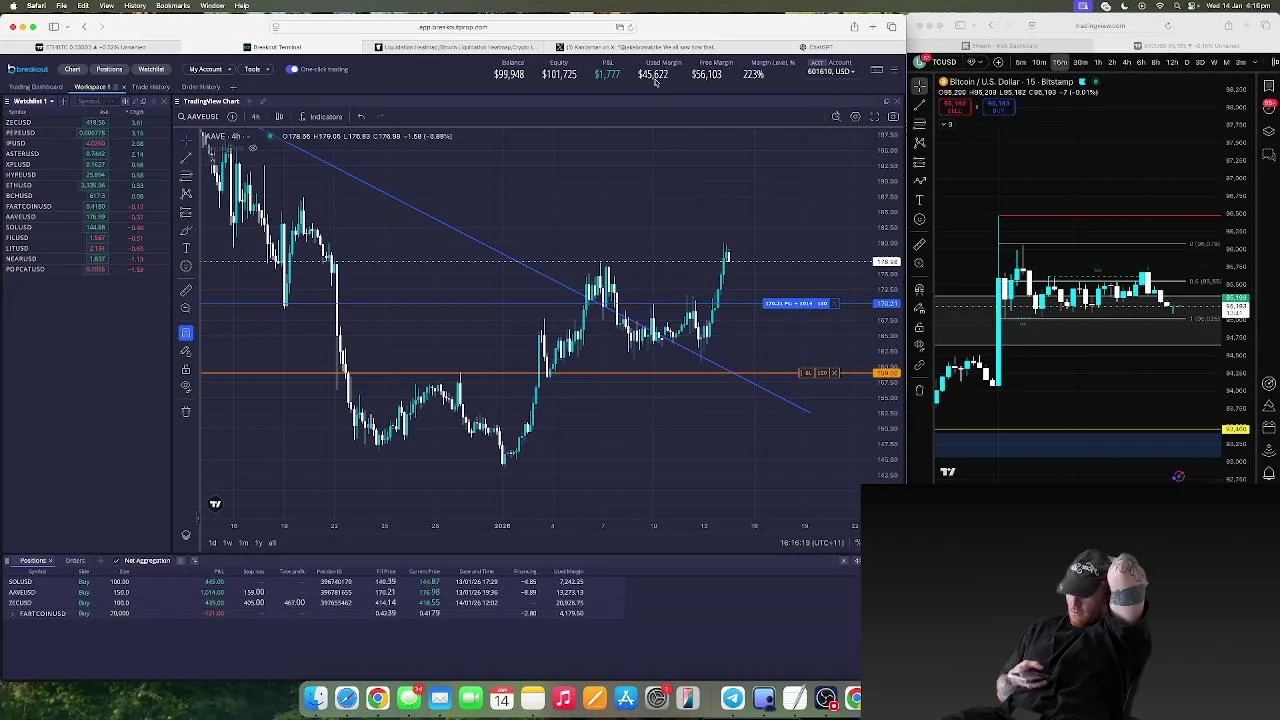Select the brush tool in AAVE chart
The width and height of the screenshot is (1280, 720).
(x=186, y=230)
